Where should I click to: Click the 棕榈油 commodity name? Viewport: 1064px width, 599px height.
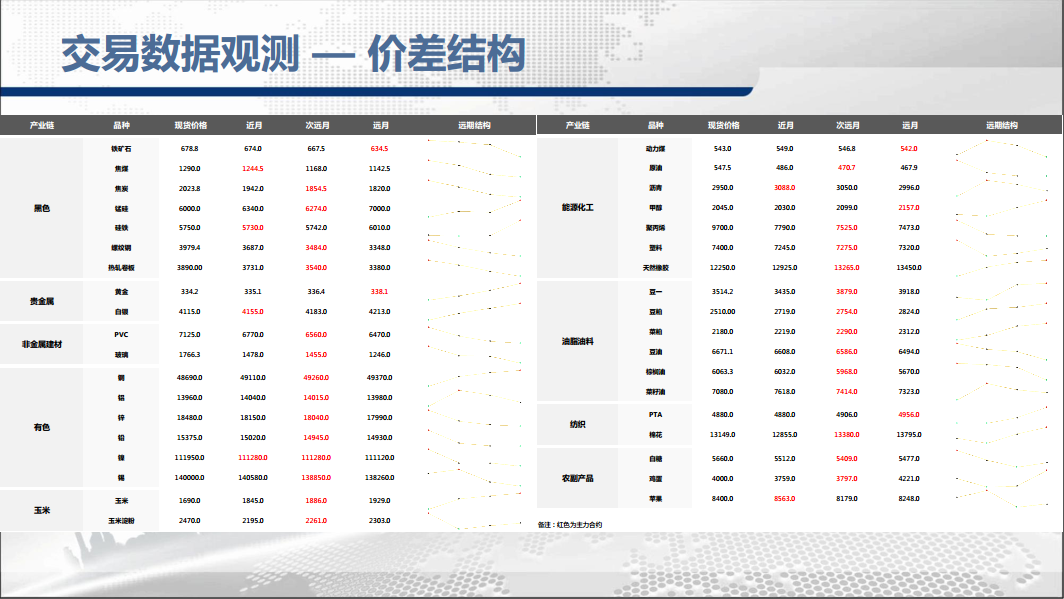click(656, 372)
